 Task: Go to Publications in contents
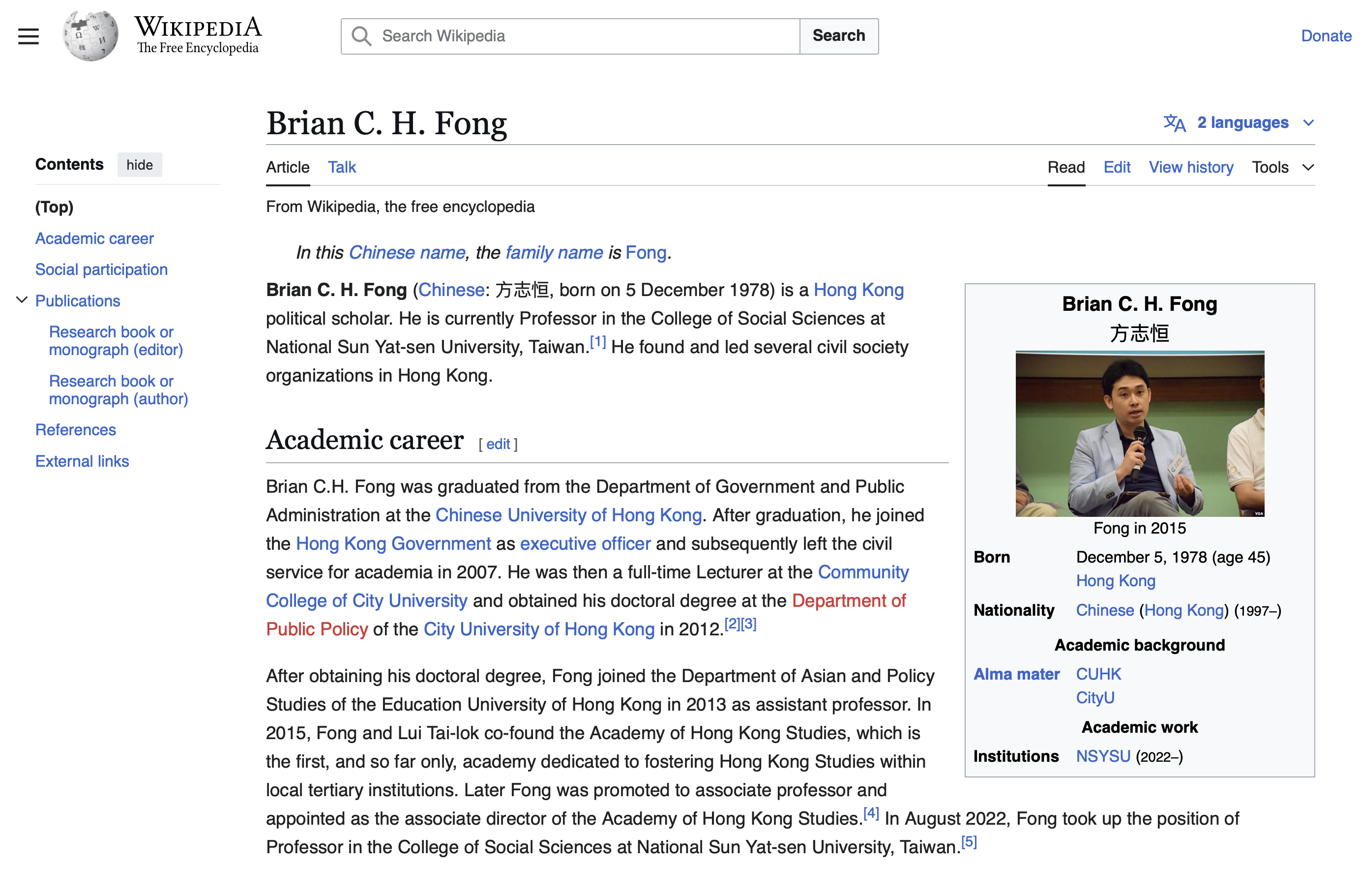point(78,300)
